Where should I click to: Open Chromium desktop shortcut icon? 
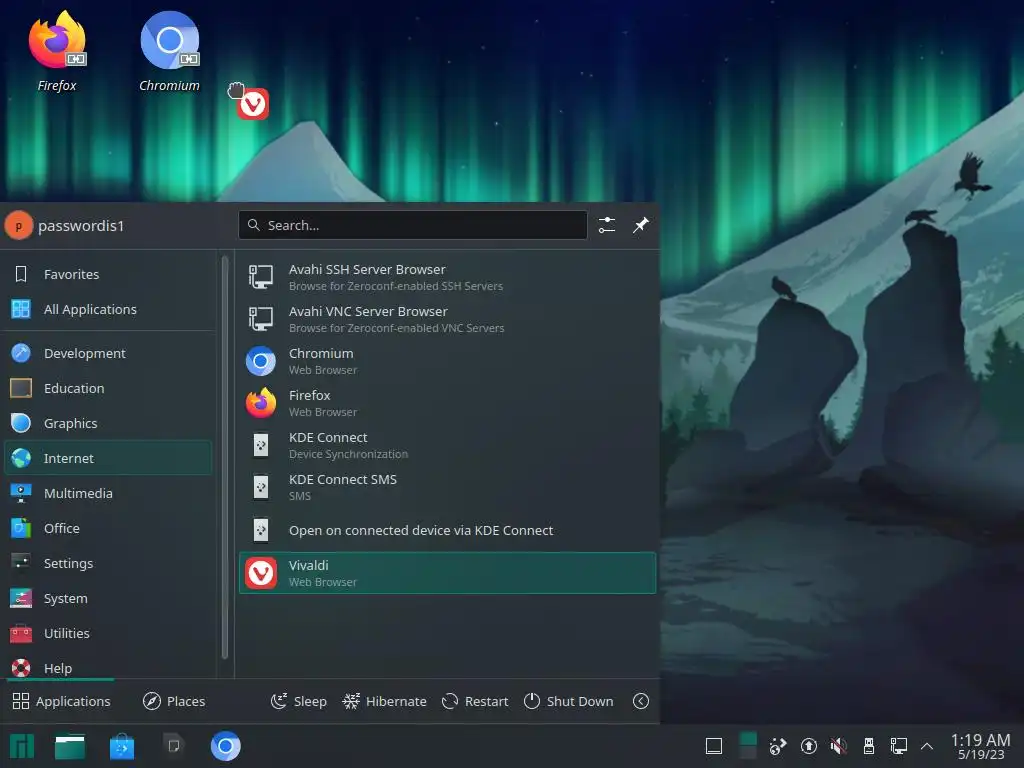click(170, 40)
